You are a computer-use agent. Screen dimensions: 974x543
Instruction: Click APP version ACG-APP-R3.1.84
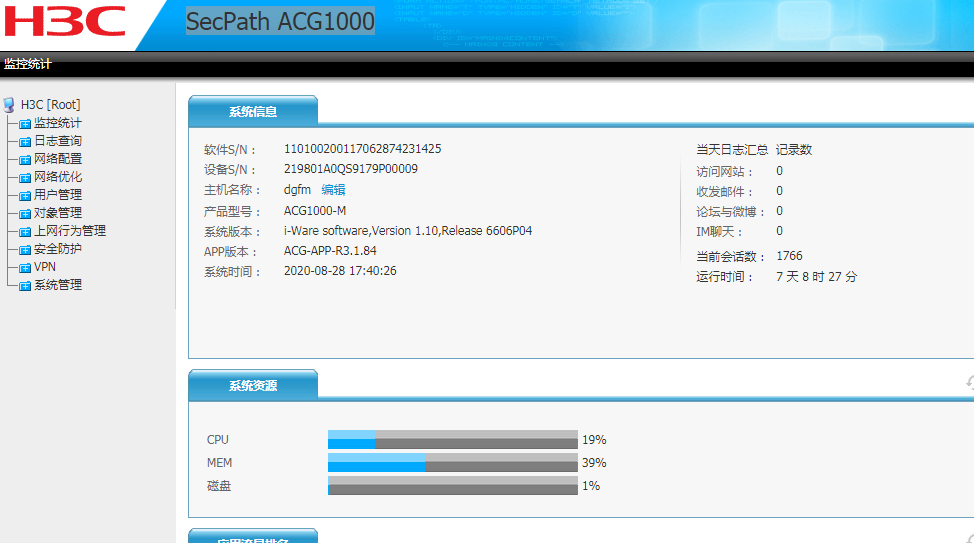coord(330,251)
